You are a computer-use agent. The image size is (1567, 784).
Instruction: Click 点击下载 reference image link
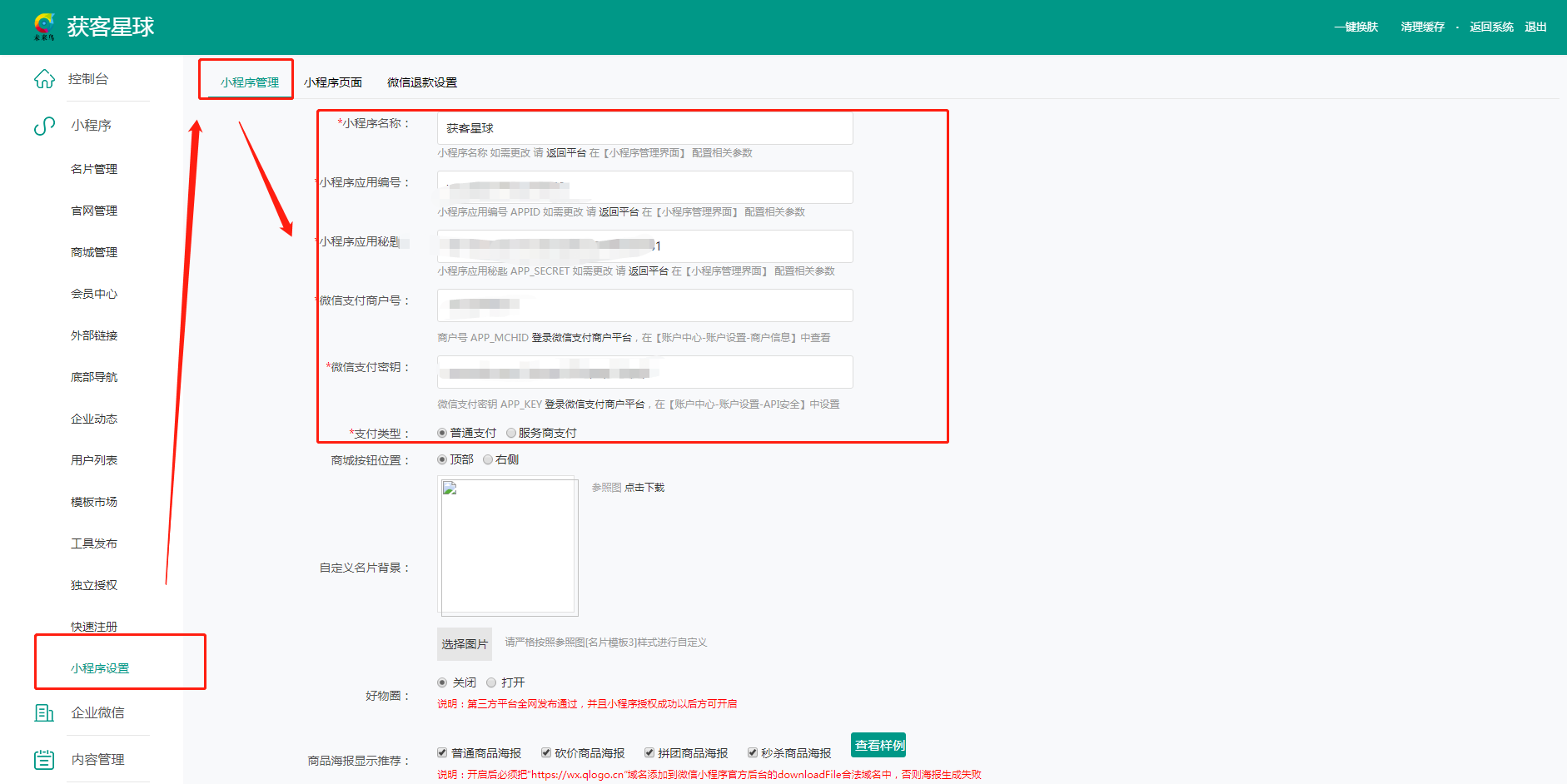644,488
